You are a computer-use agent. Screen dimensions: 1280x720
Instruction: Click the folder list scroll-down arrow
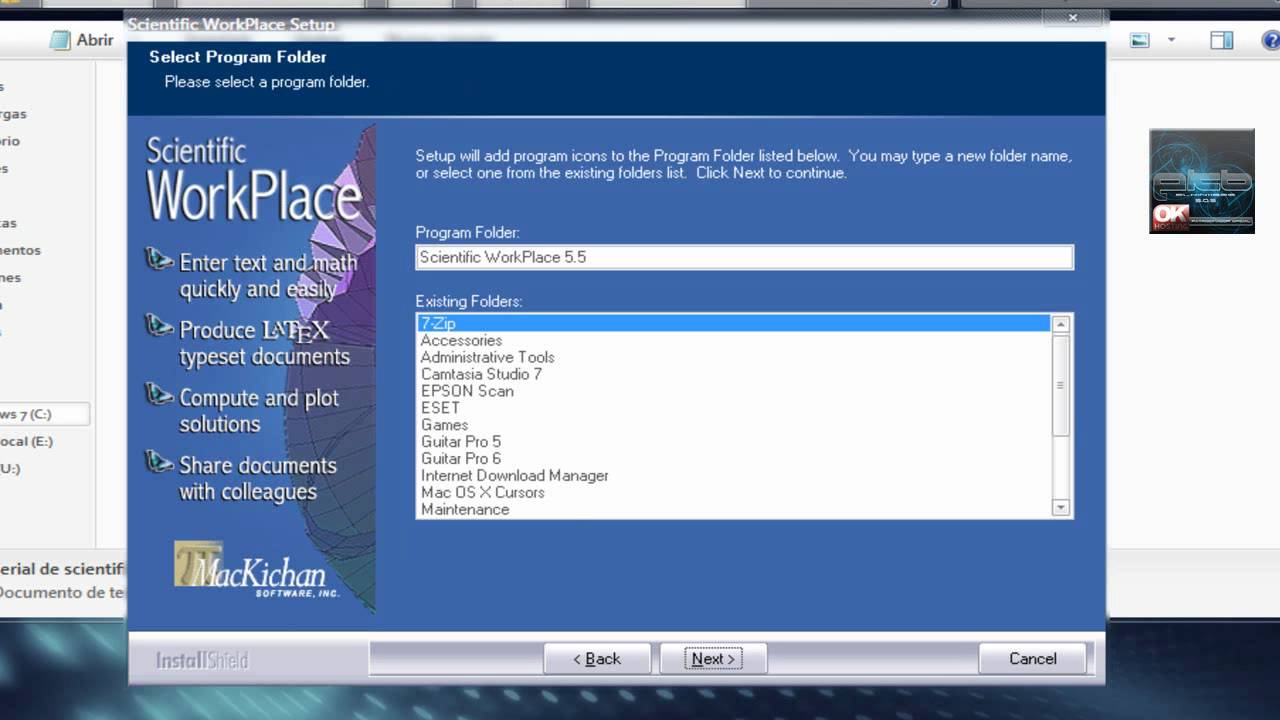tap(1061, 508)
